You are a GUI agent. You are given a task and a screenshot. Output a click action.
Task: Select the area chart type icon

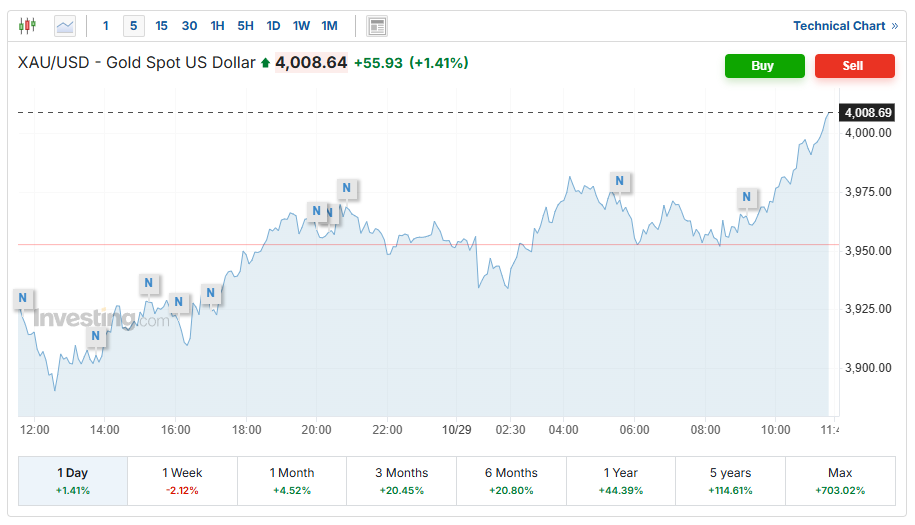tap(65, 26)
